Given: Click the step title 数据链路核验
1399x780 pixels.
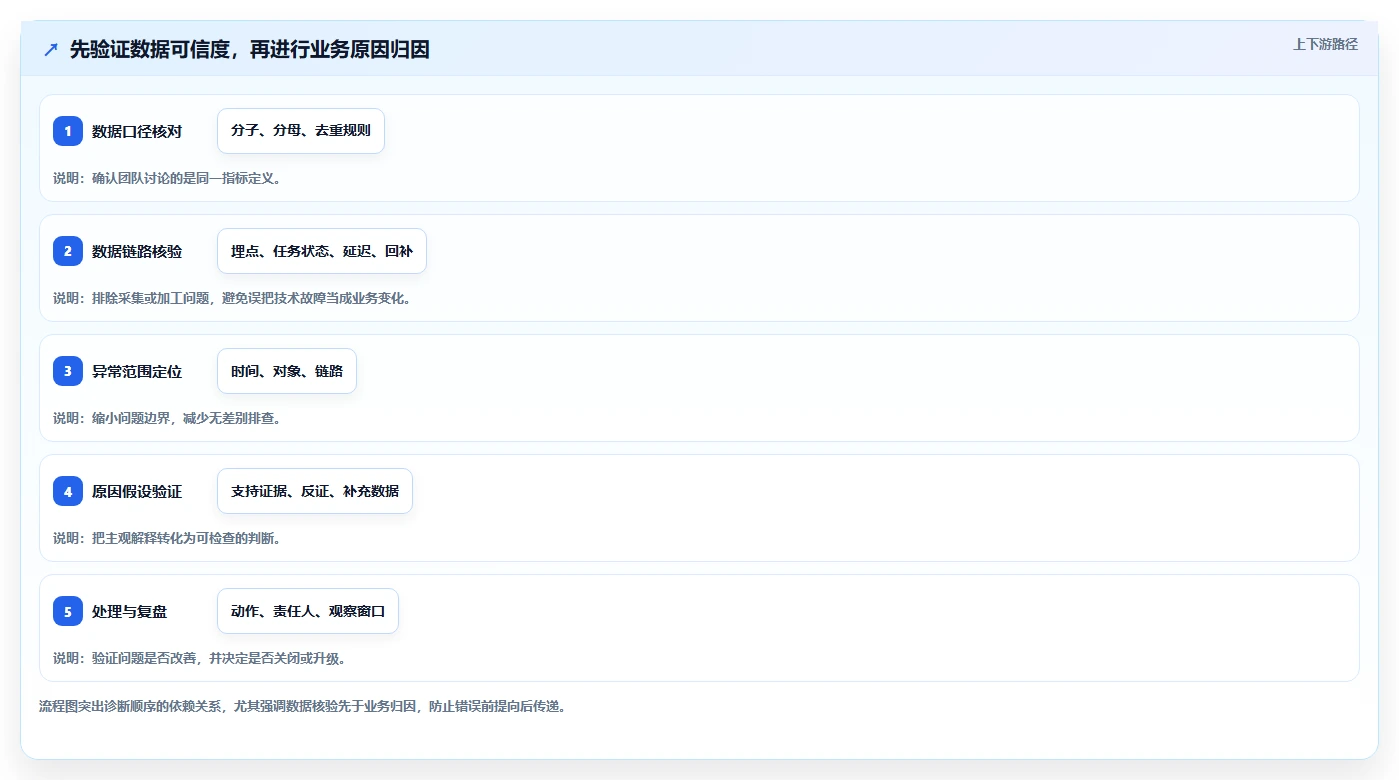Looking at the screenshot, I should click(x=137, y=251).
